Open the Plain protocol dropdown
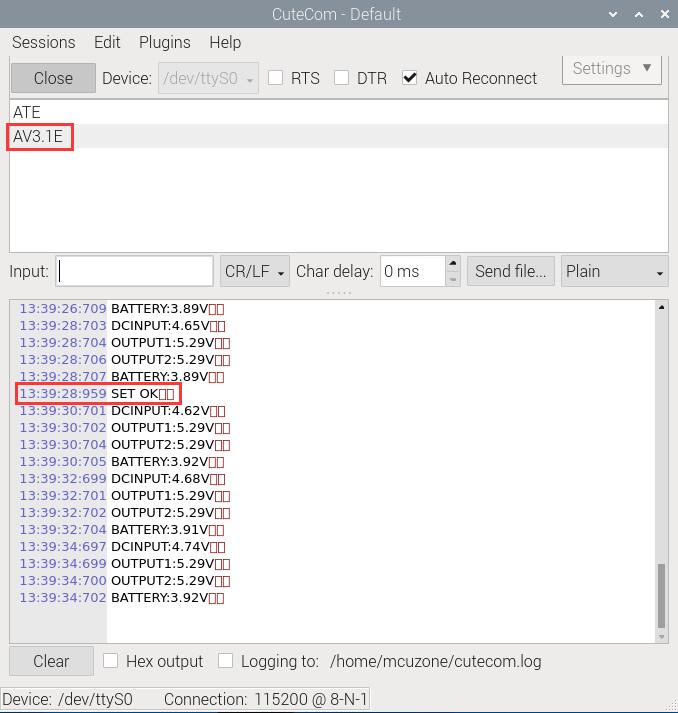 (614, 271)
